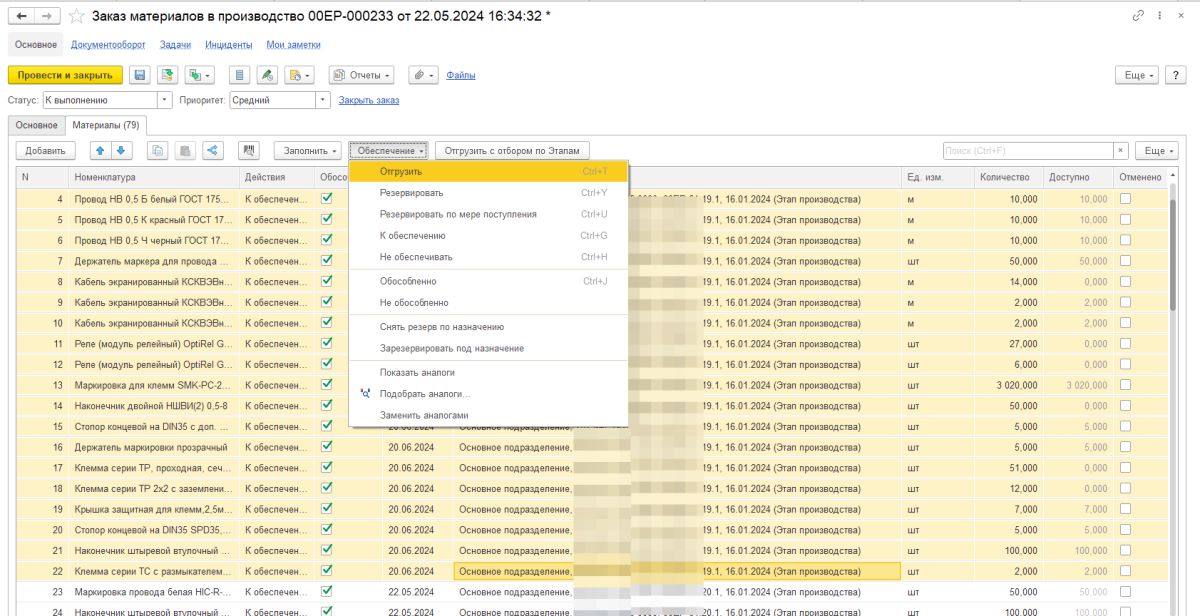
Task: Open the Приоритет dropdown list
Action: click(322, 100)
